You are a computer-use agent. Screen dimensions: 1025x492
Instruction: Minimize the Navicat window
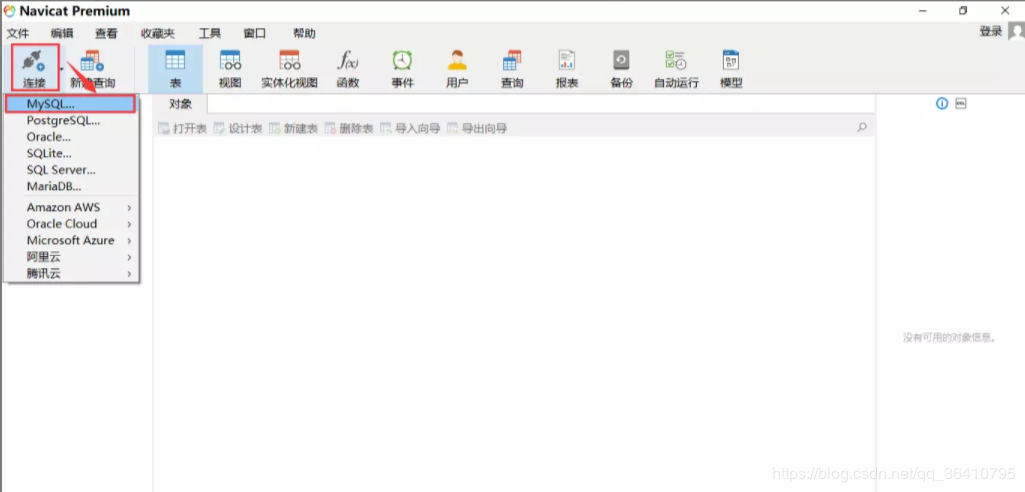coord(922,10)
